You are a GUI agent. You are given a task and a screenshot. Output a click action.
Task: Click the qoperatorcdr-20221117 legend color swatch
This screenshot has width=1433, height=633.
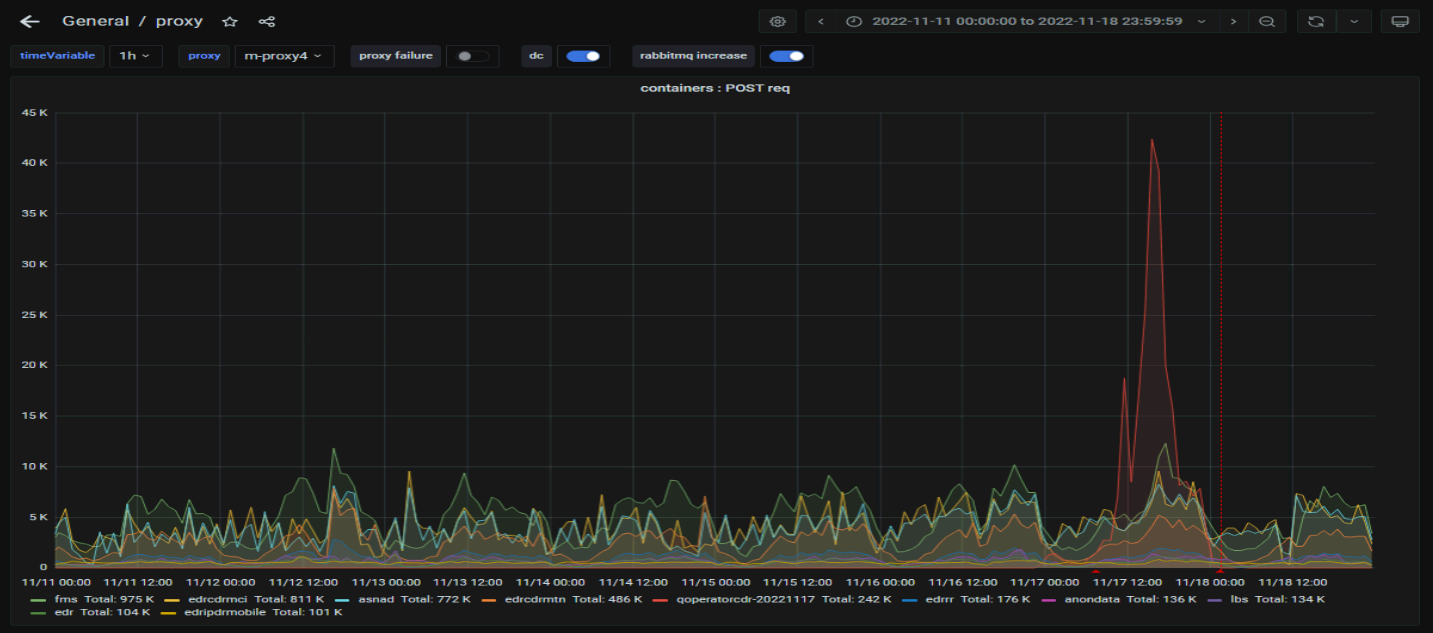coord(660,599)
